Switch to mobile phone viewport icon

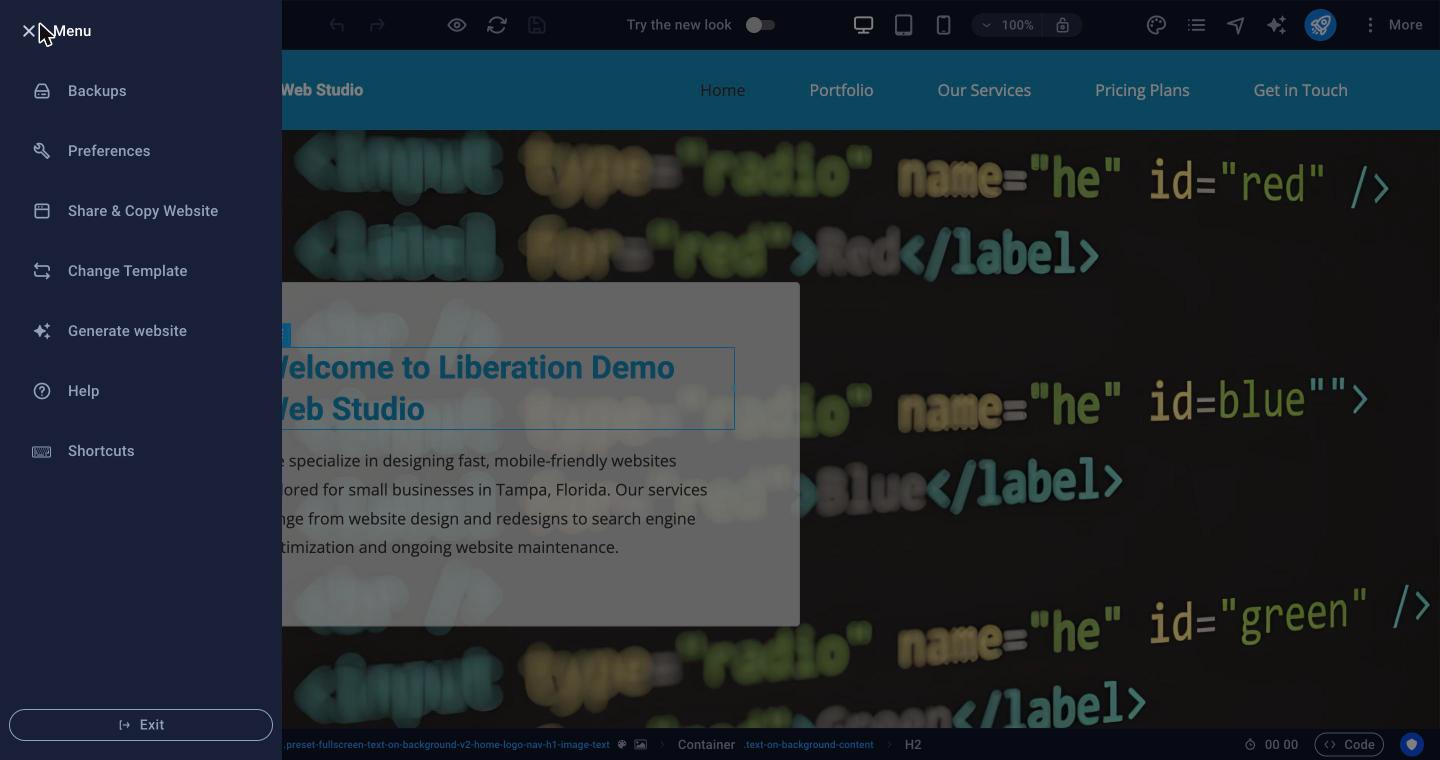click(x=943, y=25)
